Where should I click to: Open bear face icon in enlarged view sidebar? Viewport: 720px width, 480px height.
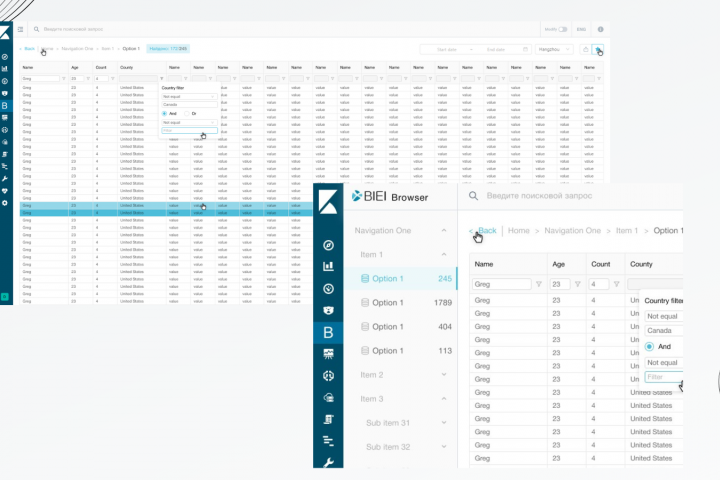[x=328, y=311]
